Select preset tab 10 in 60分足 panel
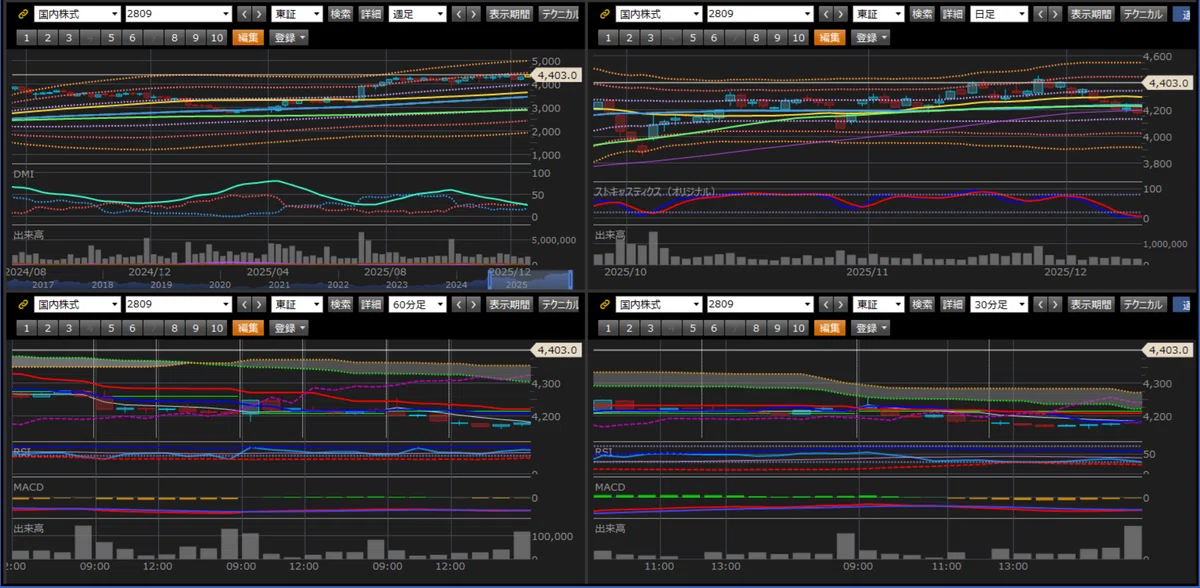Screen dimensions: 1200x588 point(216,327)
